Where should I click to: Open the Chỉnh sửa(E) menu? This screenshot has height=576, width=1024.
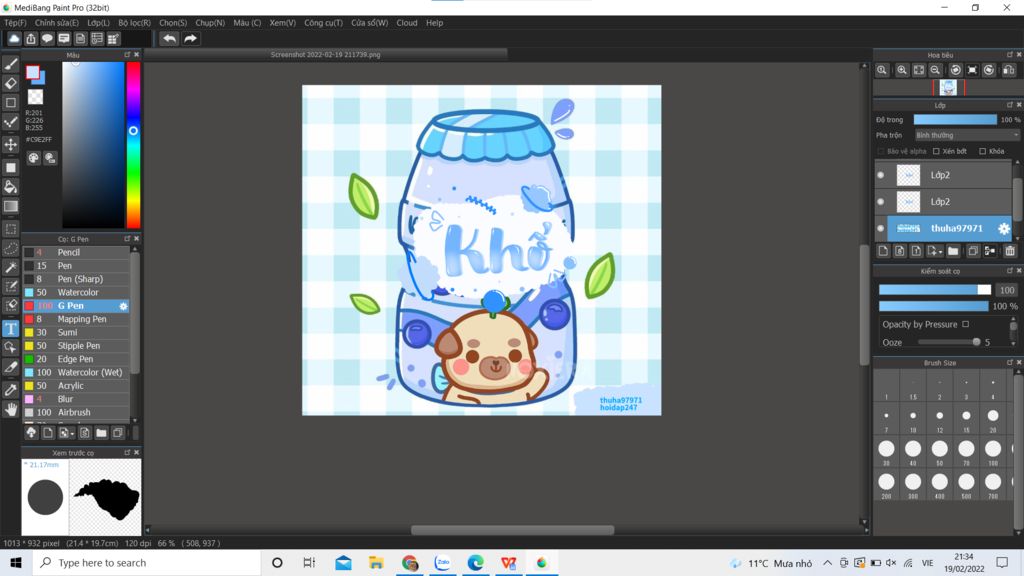tap(57, 23)
